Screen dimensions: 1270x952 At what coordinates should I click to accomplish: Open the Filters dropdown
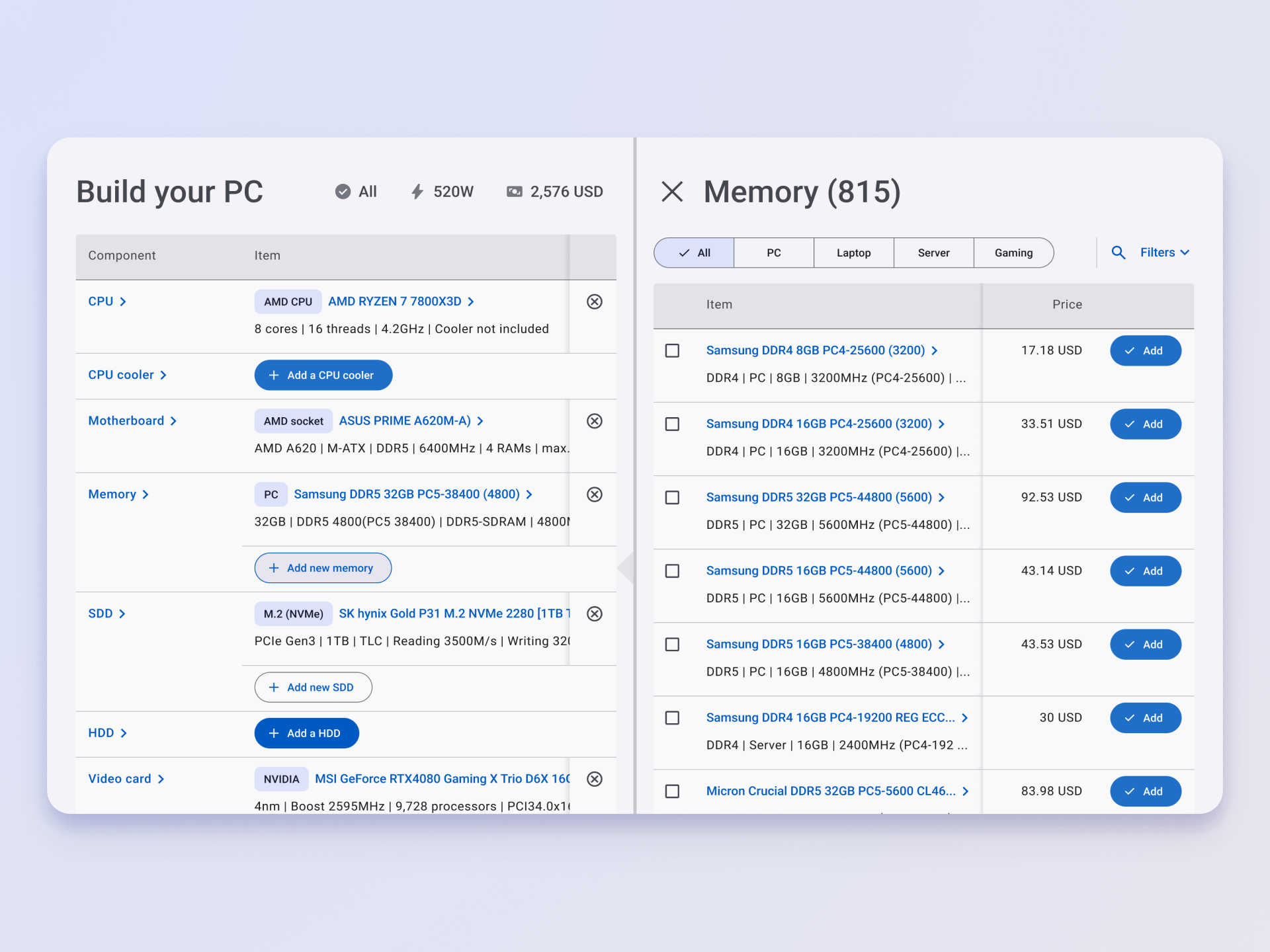tap(1164, 253)
